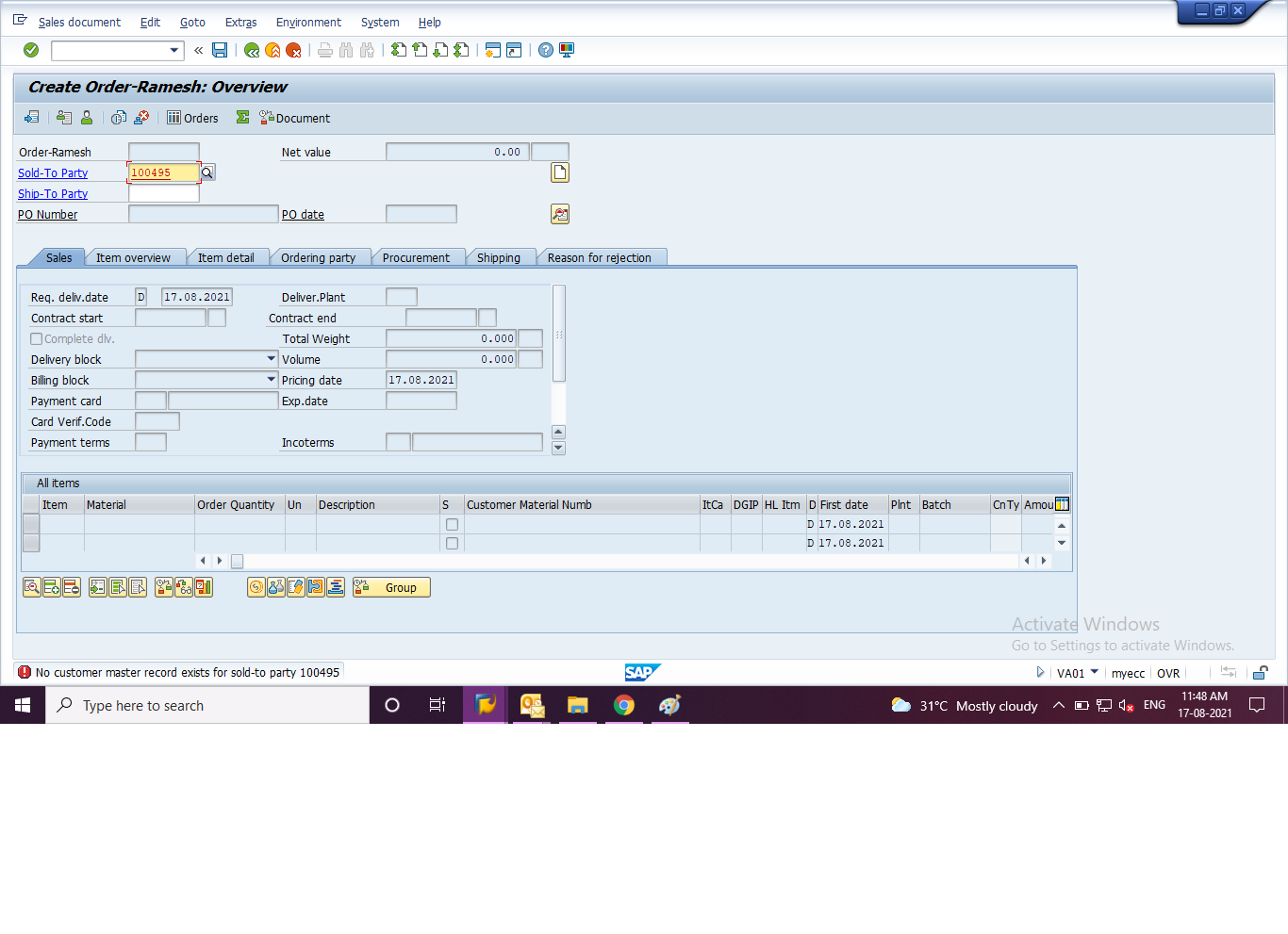Select the second item row selector
1288x934 pixels.
[x=31, y=543]
